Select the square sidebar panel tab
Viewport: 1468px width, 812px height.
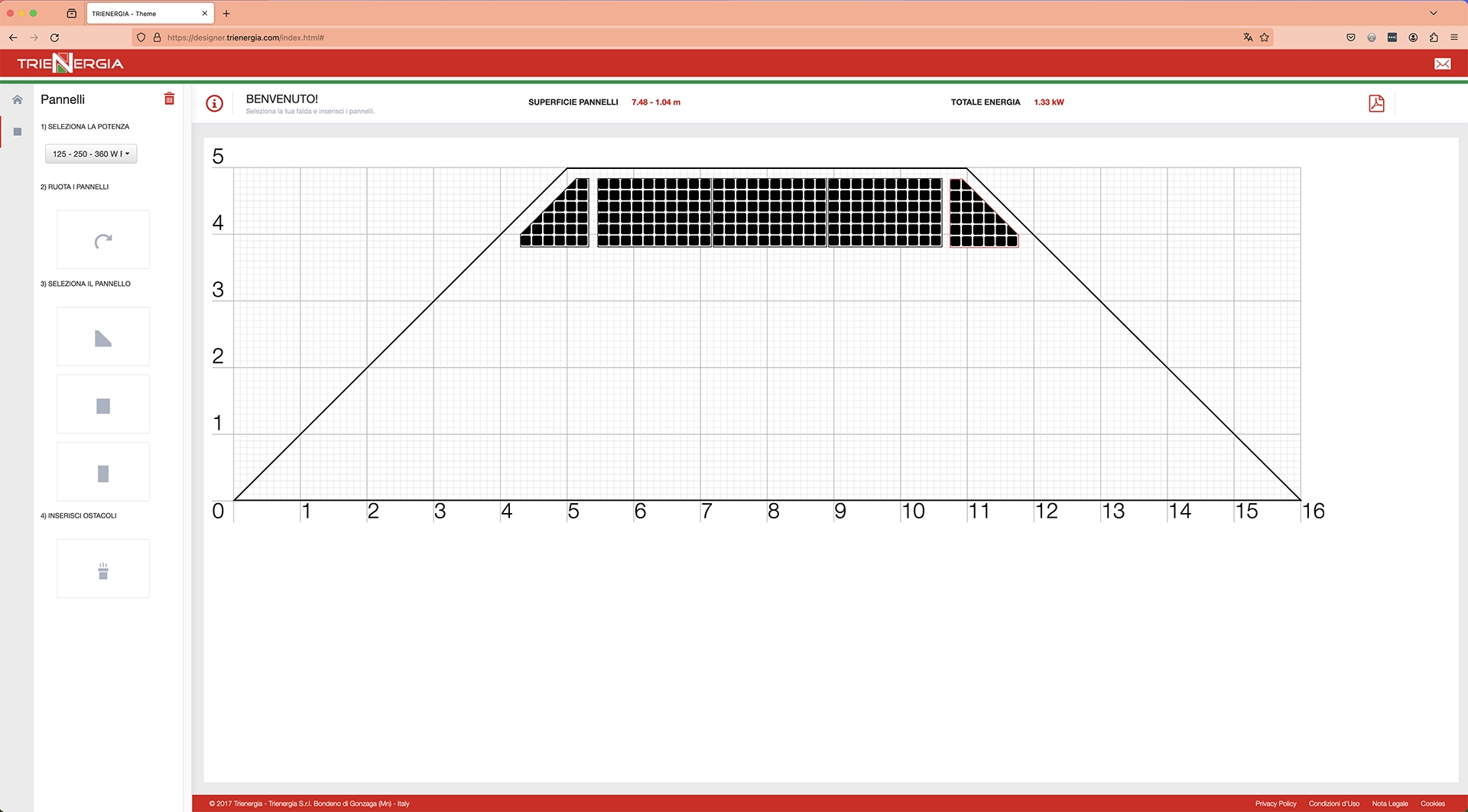tap(18, 132)
